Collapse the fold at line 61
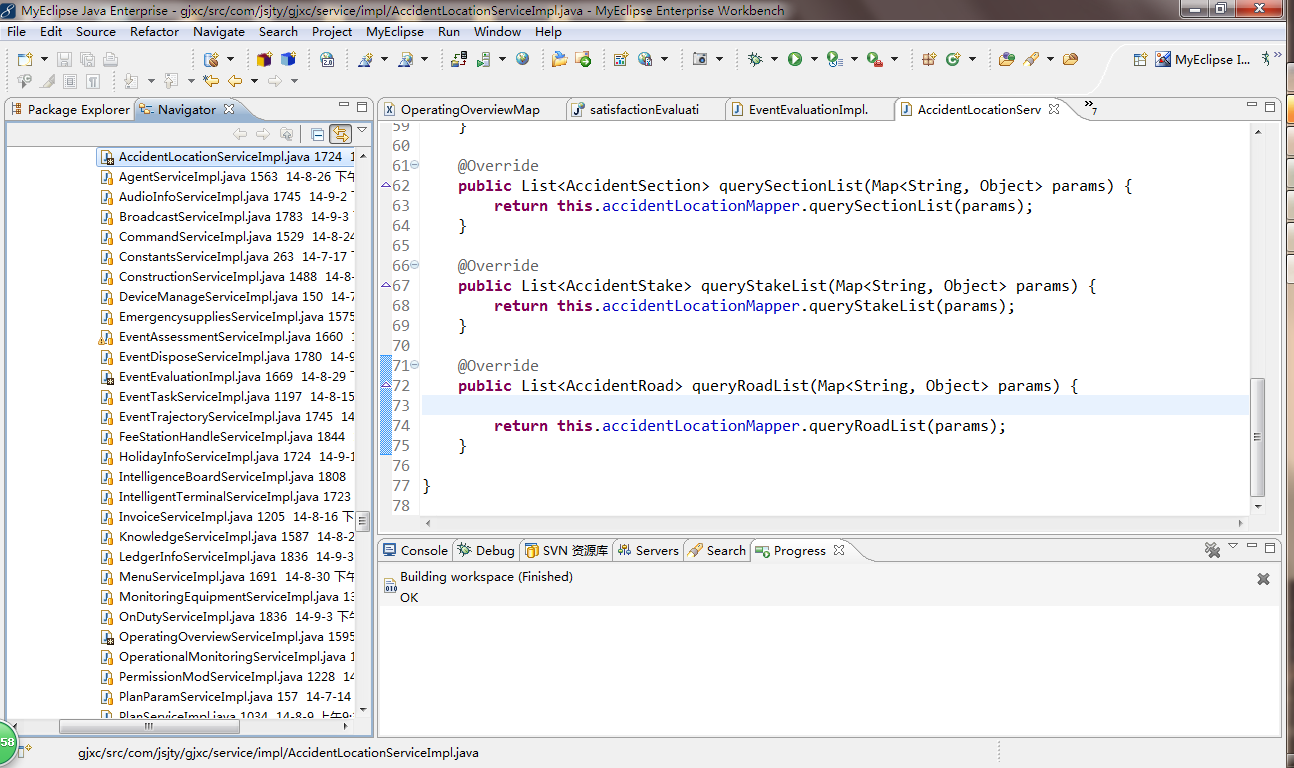 coord(415,166)
